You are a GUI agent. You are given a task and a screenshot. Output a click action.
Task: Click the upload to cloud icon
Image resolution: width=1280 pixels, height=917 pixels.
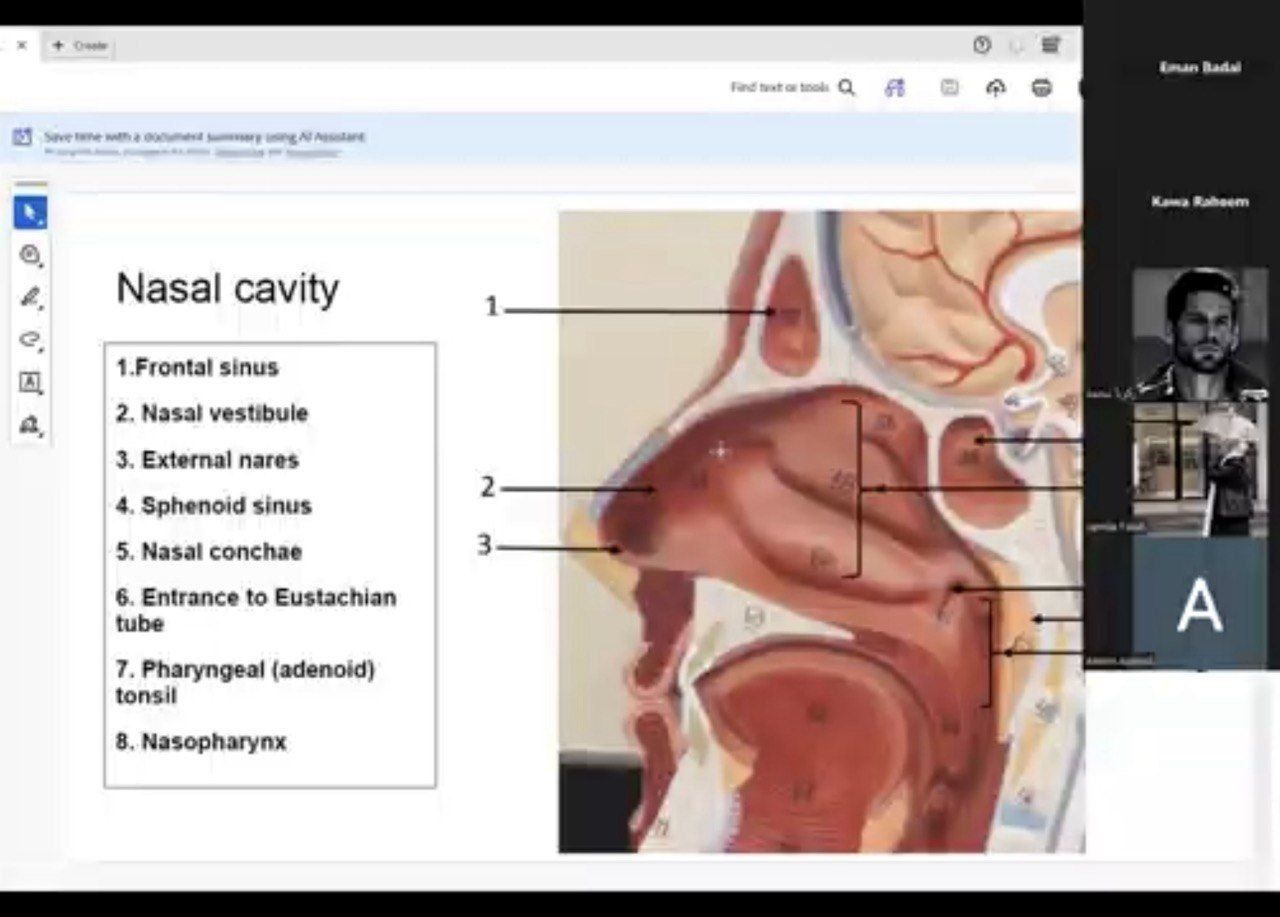pos(995,88)
